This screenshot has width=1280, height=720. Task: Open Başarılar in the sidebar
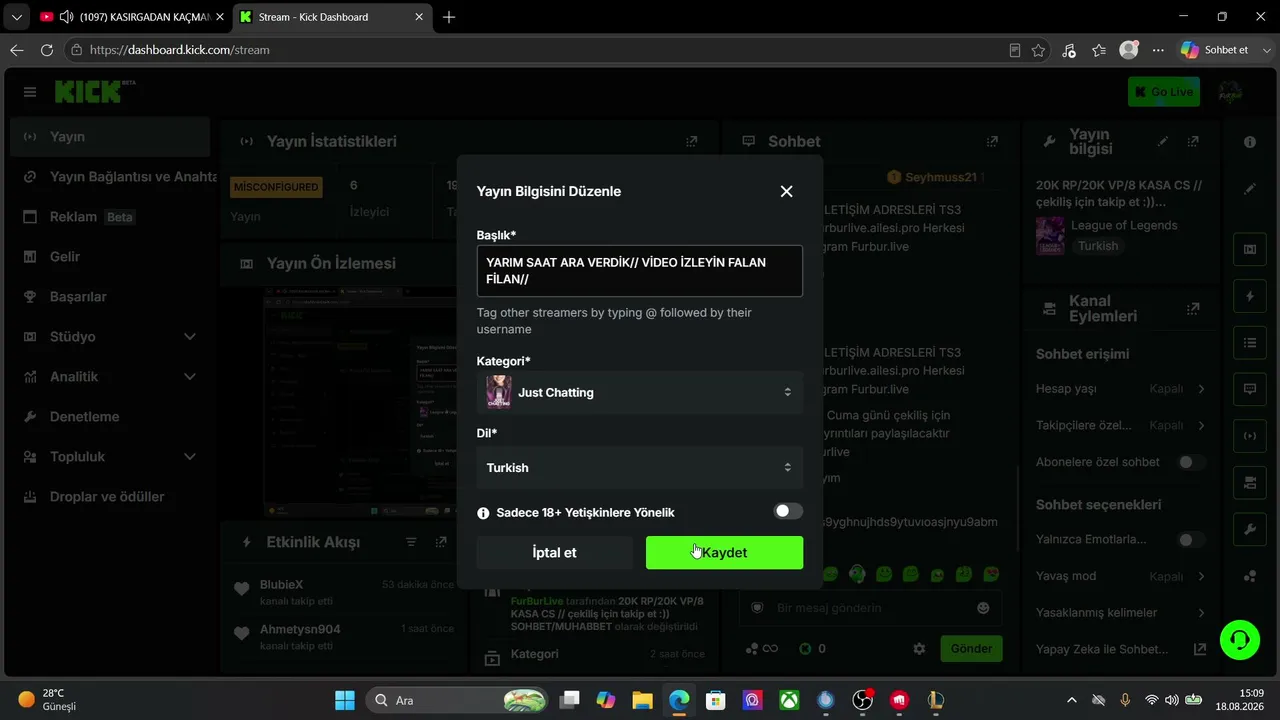pyautogui.click(x=110, y=296)
